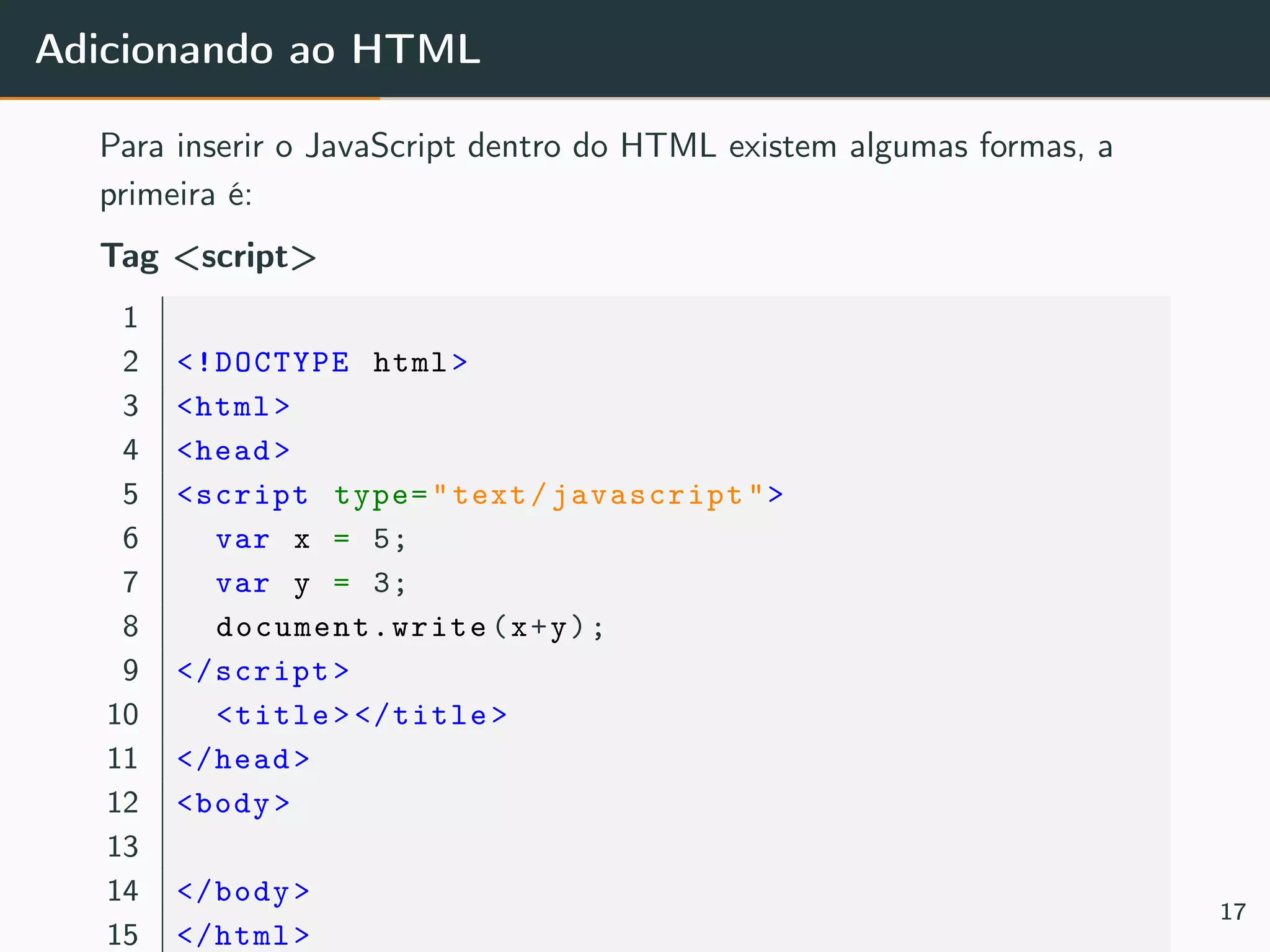Screen dimensions: 1270x952
Task: Click the opening '<html>' code line
Action: tap(233, 407)
